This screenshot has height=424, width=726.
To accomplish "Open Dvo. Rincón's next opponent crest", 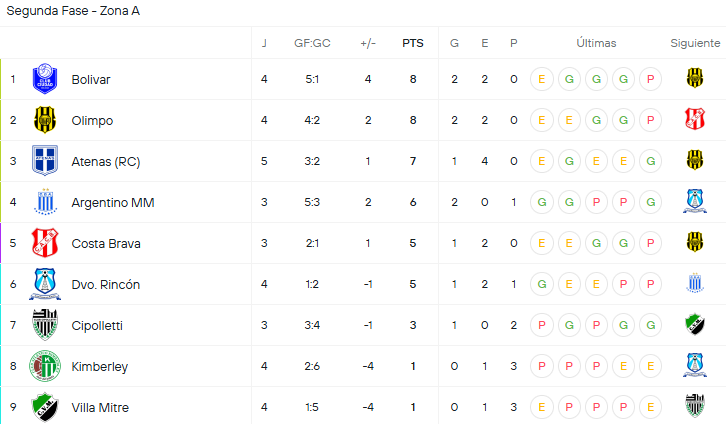I will [x=695, y=284].
